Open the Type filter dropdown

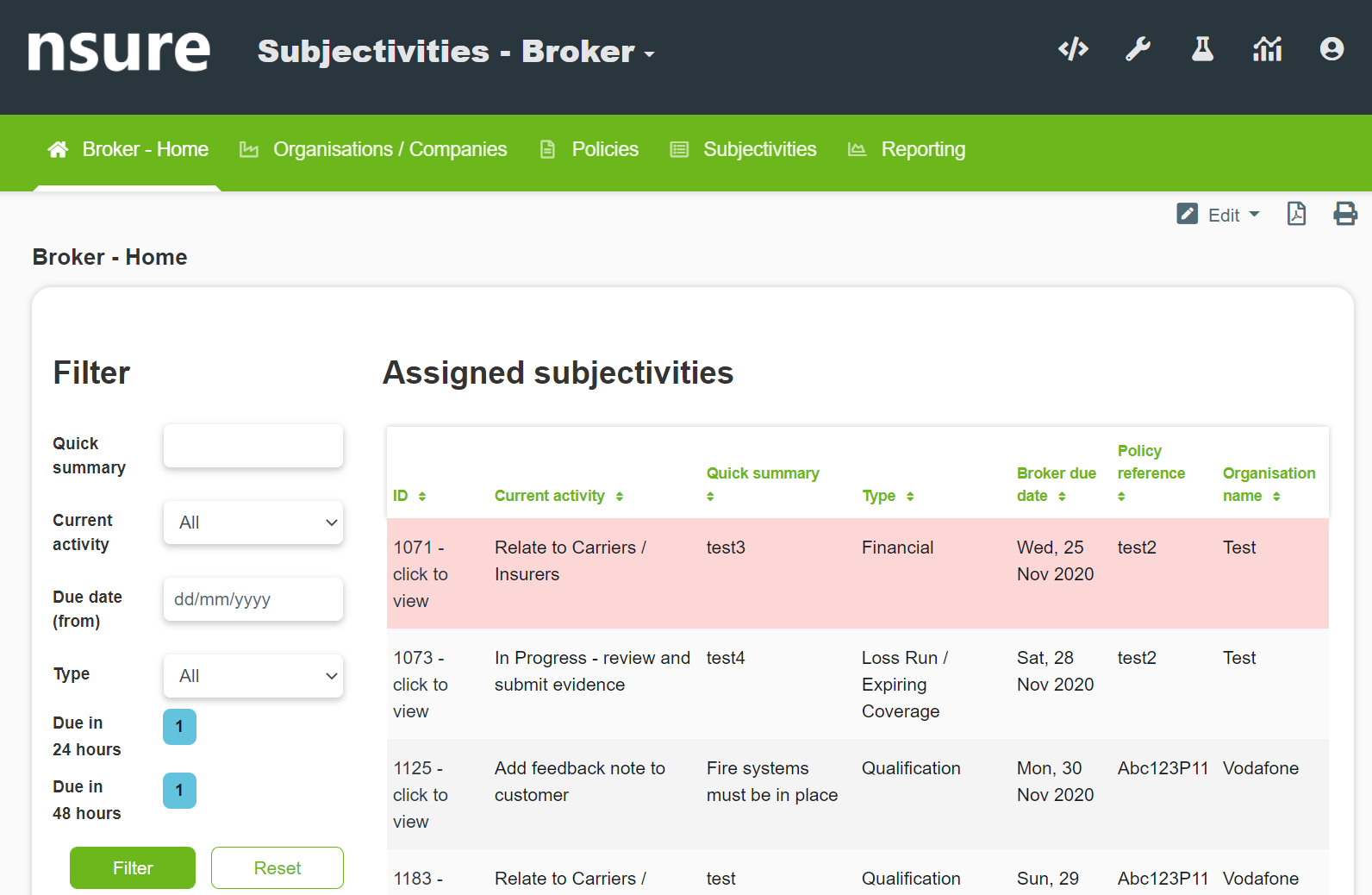pyautogui.click(x=253, y=676)
